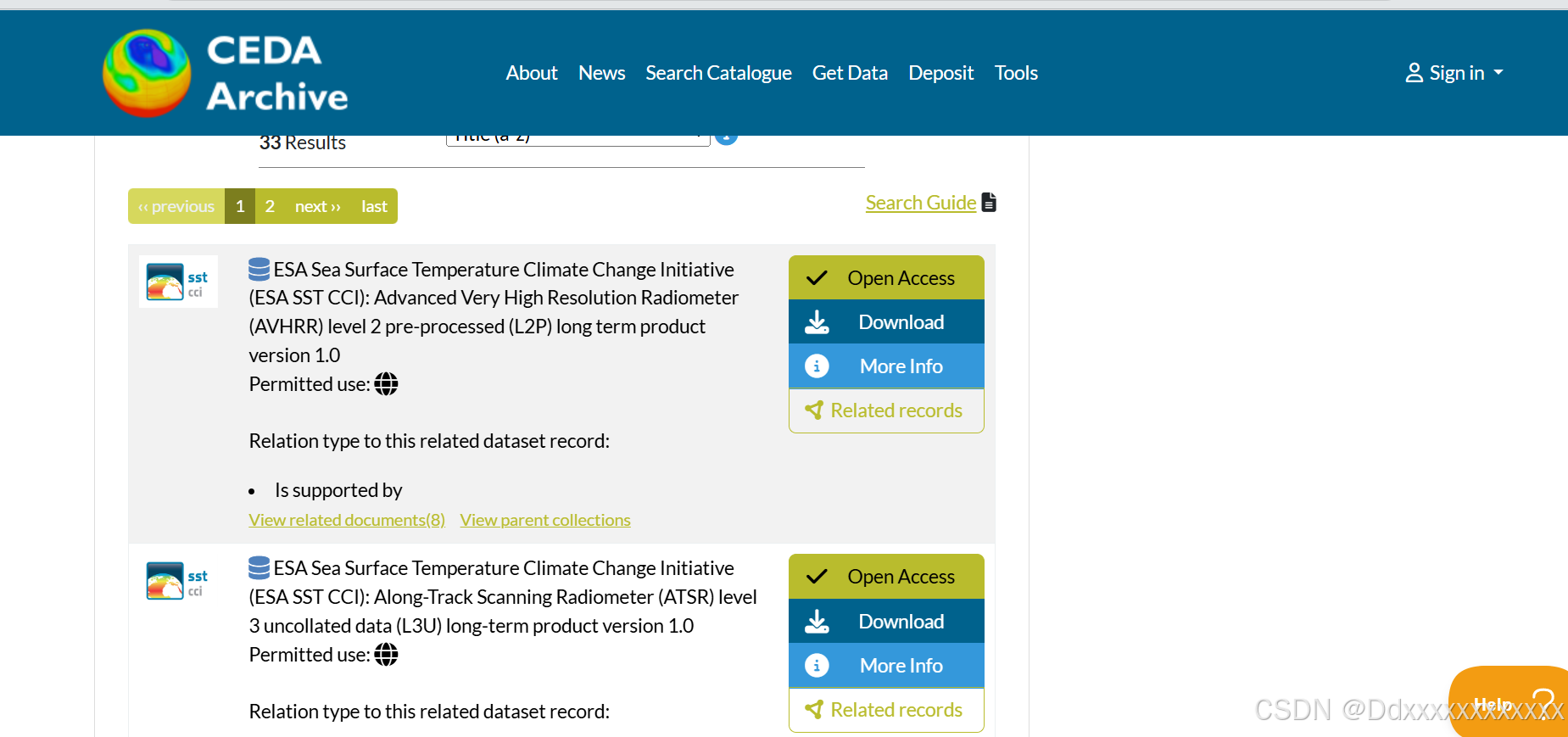Open the sort order dropdown
Viewport: 1568px width, 737px height.
[x=578, y=139]
